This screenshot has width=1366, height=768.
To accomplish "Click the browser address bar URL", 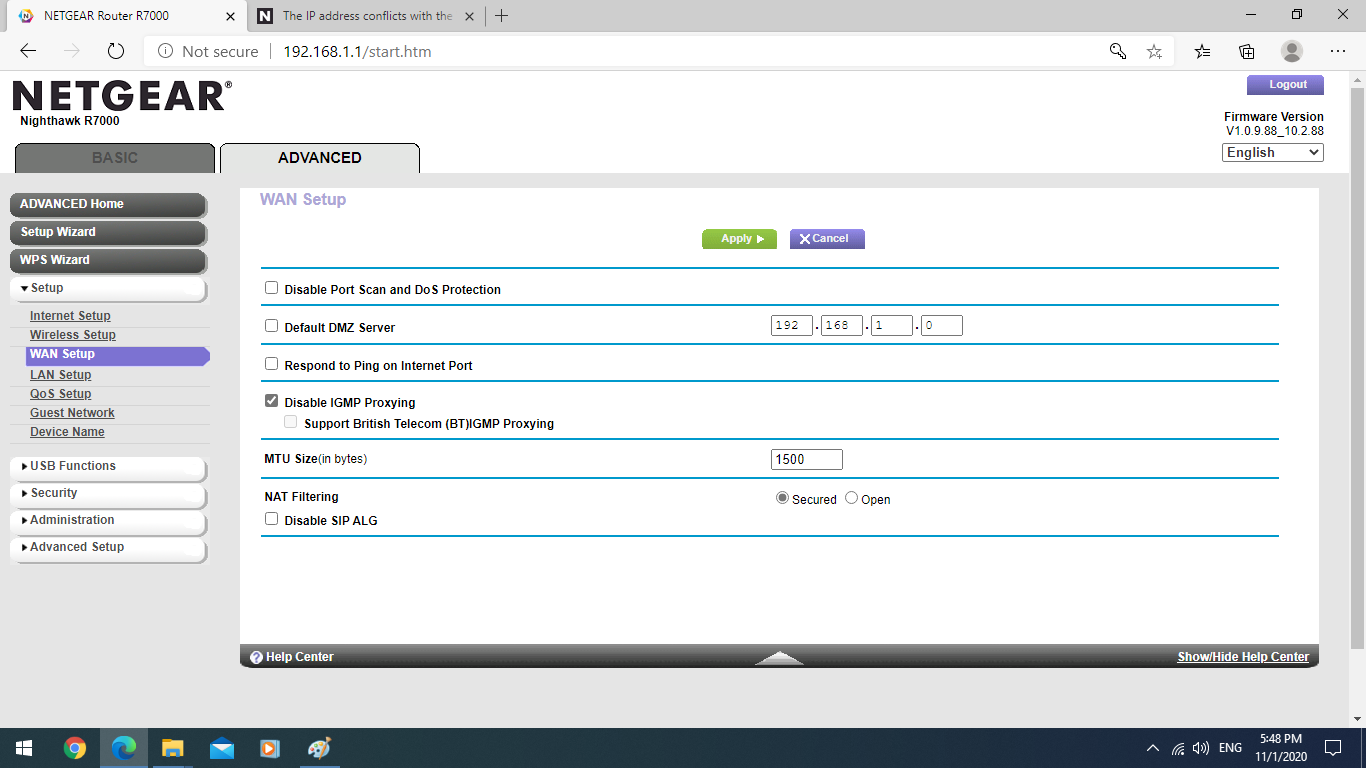I will click(358, 51).
